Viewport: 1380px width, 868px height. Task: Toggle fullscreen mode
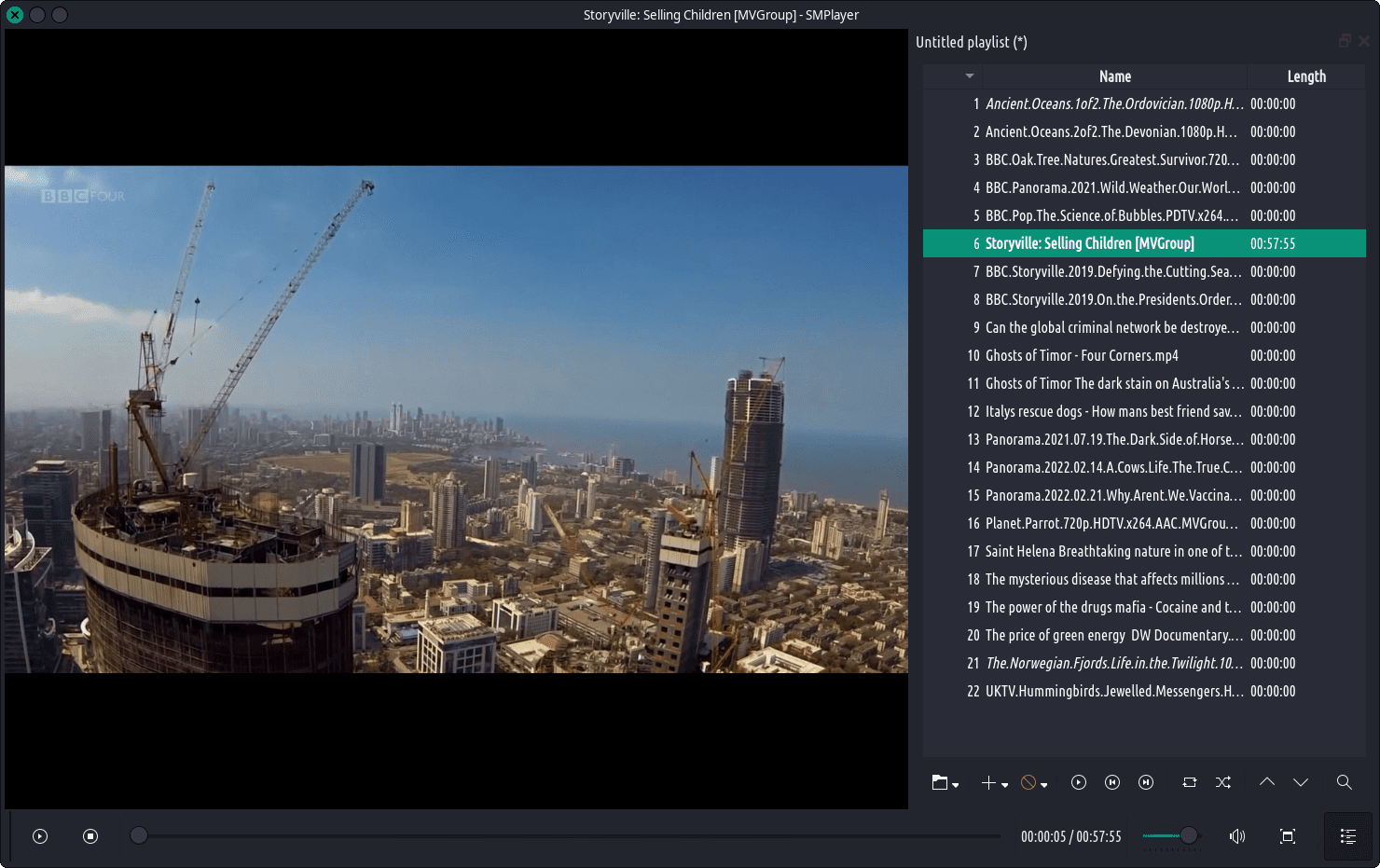coord(1288,836)
